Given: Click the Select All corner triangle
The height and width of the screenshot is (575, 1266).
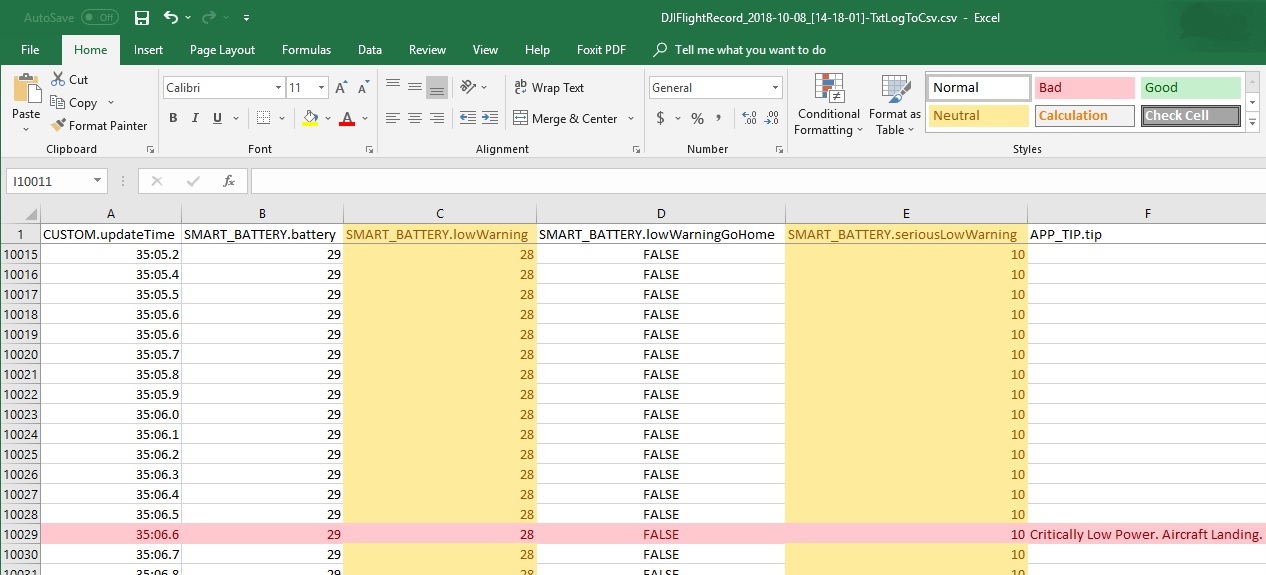Looking at the screenshot, I should (30, 214).
